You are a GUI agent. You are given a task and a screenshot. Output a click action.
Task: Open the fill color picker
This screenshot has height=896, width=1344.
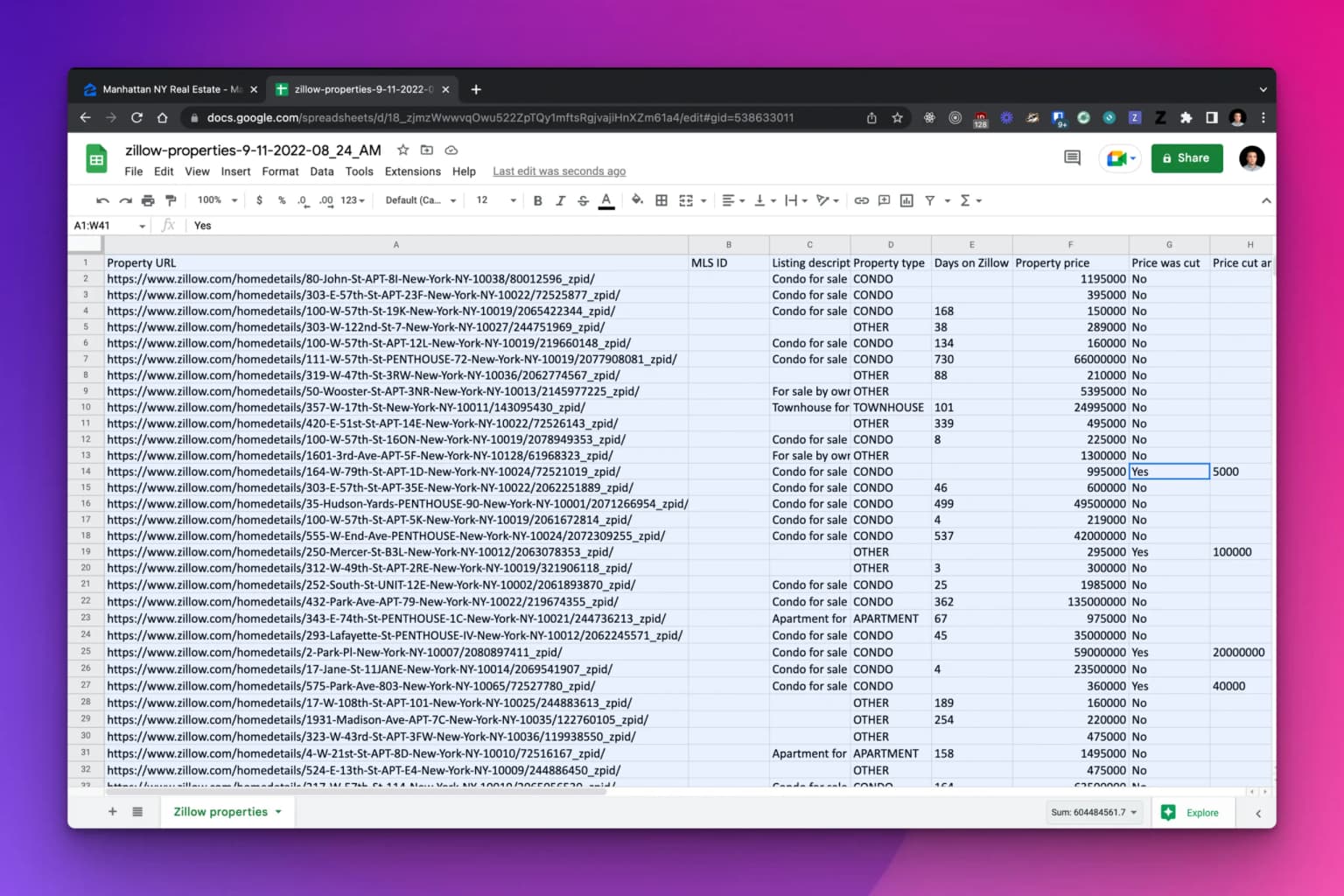pos(637,200)
